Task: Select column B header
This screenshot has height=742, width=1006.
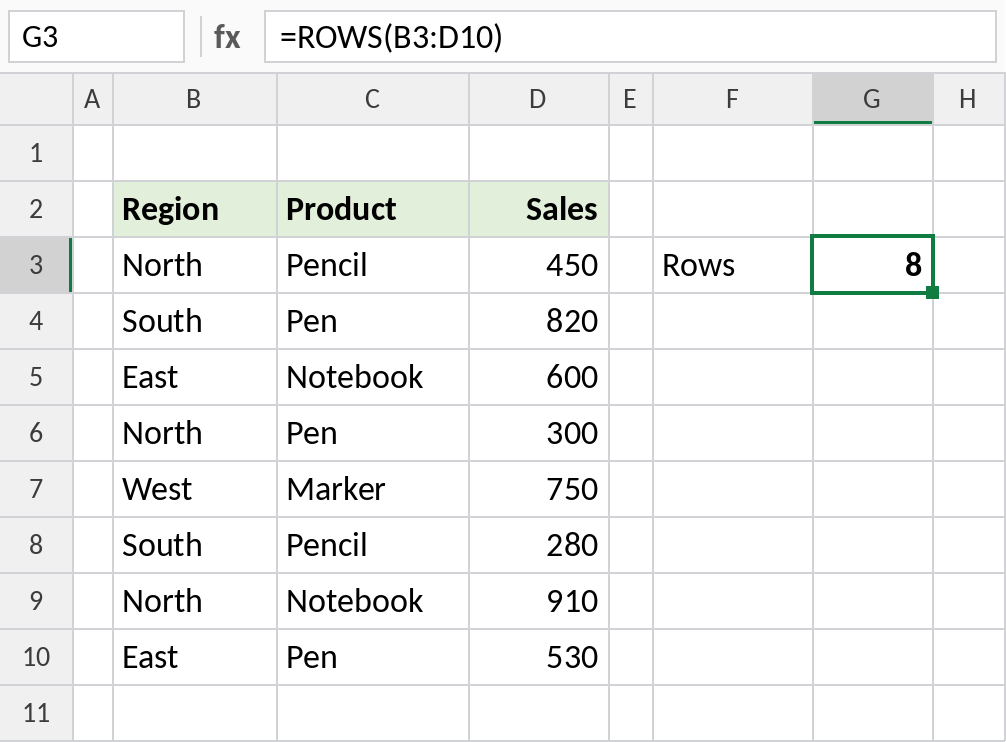Action: [194, 99]
